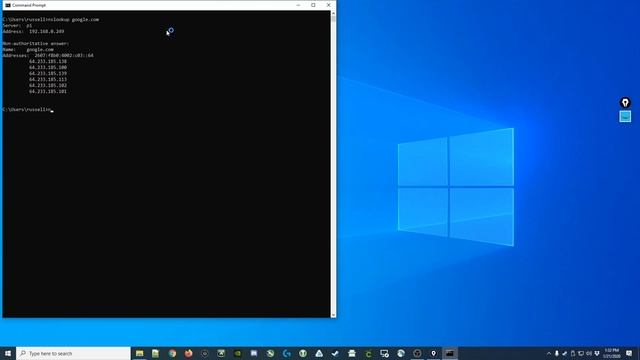Image resolution: width=640 pixels, height=360 pixels.
Task: Click the 'Non-authoritative answer:' line
Action: click(36, 43)
